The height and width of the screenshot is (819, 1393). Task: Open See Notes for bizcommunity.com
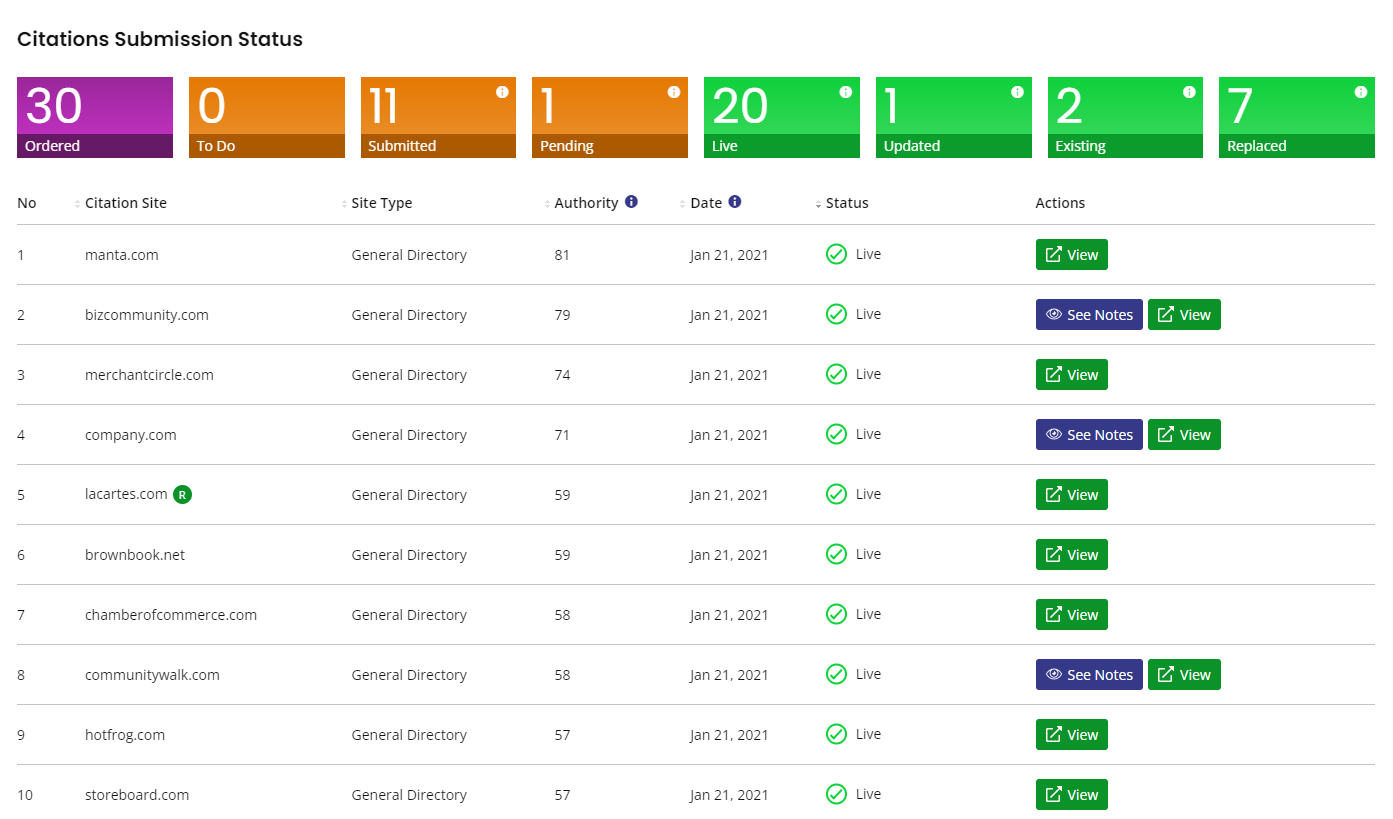click(x=1089, y=315)
